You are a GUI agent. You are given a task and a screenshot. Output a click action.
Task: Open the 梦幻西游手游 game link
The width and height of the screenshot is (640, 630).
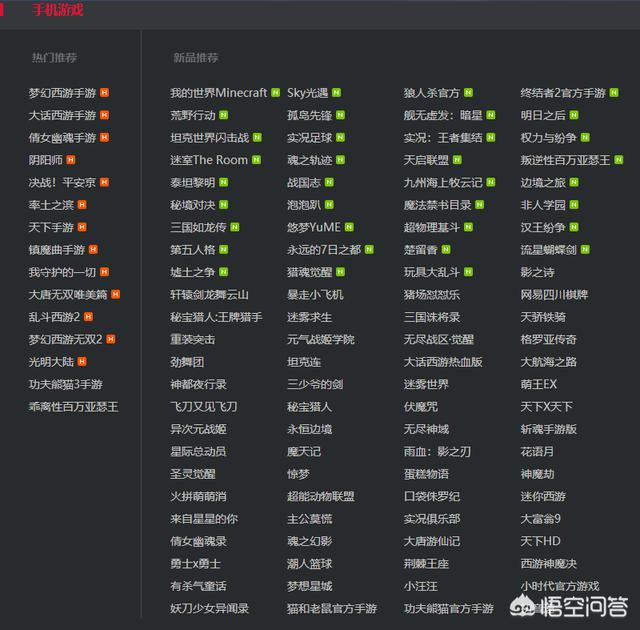pos(62,93)
